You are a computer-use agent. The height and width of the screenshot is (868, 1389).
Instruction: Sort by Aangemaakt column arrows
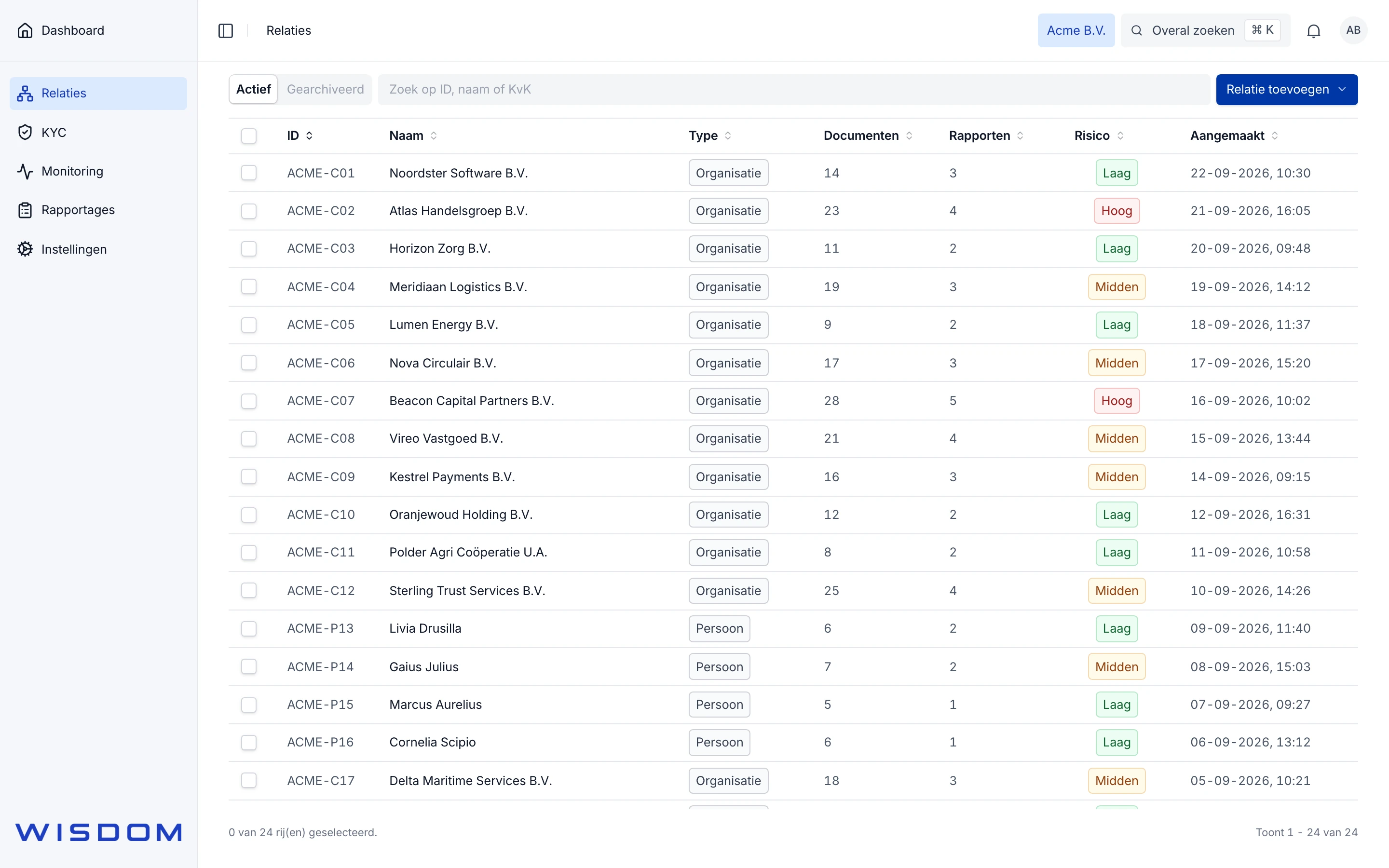click(1275, 136)
